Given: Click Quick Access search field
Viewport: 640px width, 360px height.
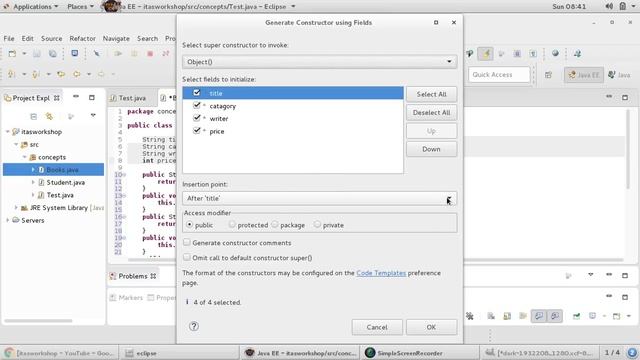Looking at the screenshot, I should click(499, 75).
